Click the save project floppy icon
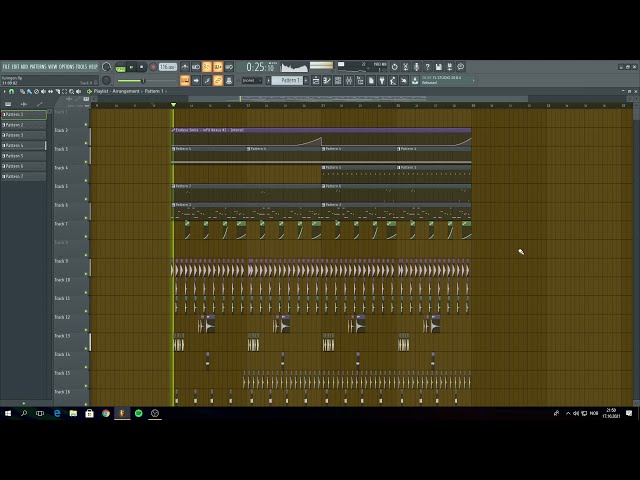Screen dimensions: 640x480 439,67
